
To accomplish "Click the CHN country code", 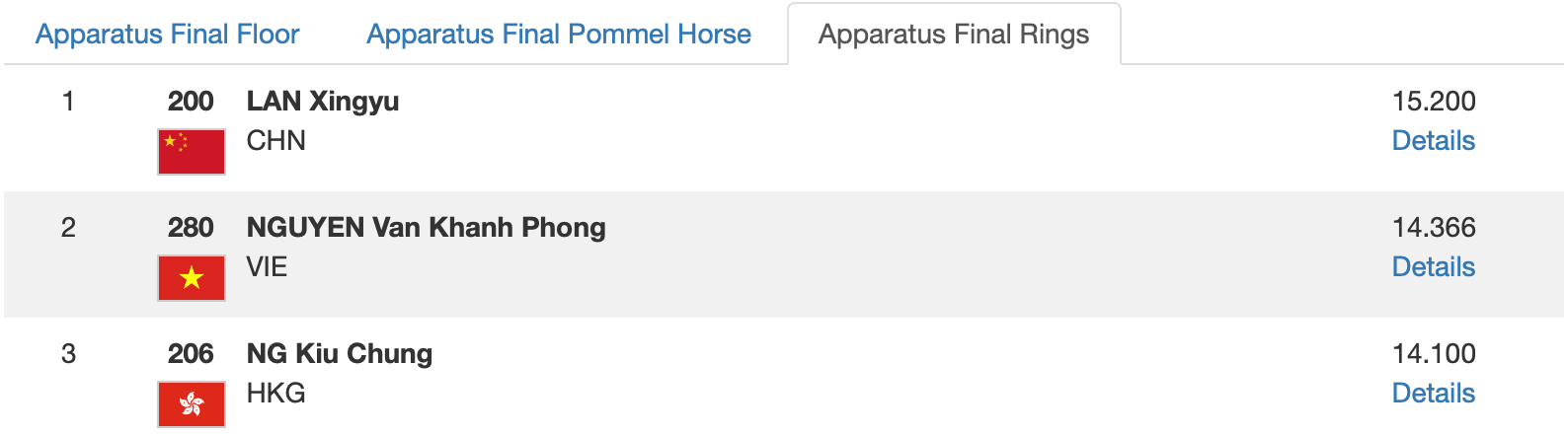I will 276,140.
